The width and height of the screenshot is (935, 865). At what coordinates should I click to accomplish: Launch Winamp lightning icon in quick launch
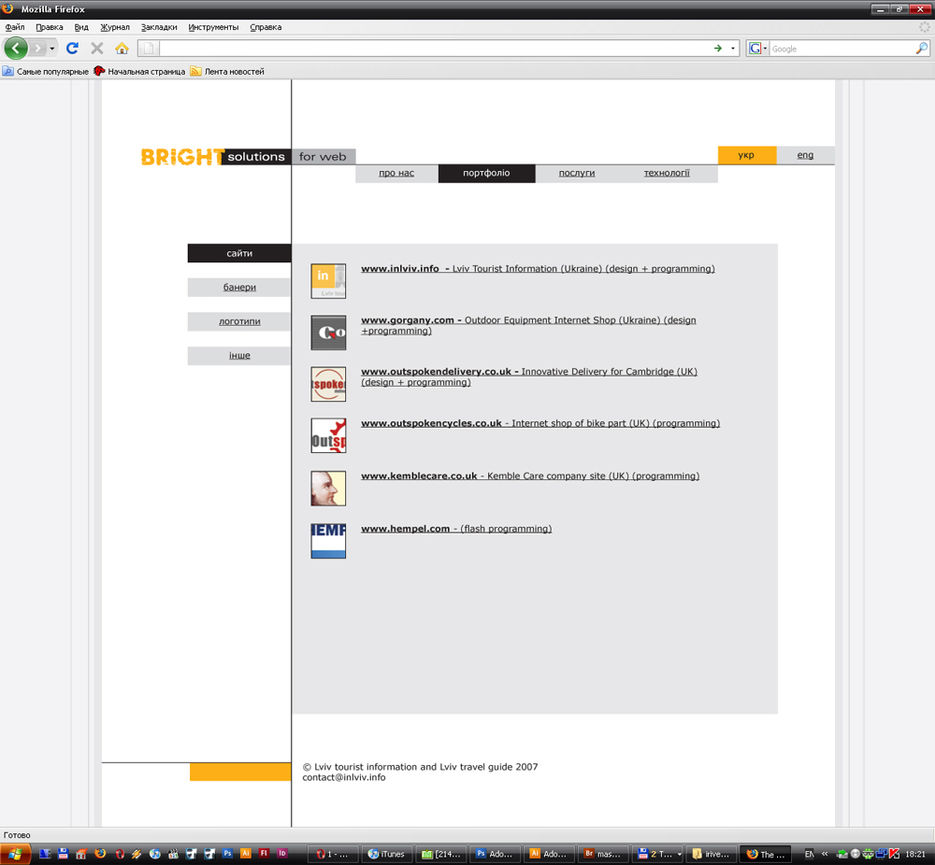[x=137, y=854]
